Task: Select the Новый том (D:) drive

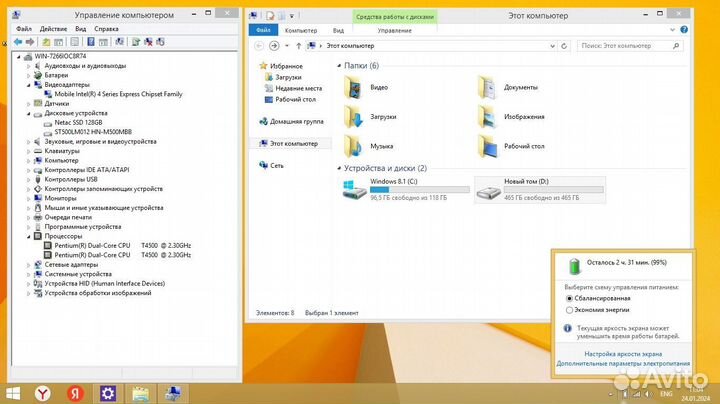Action: click(540, 189)
